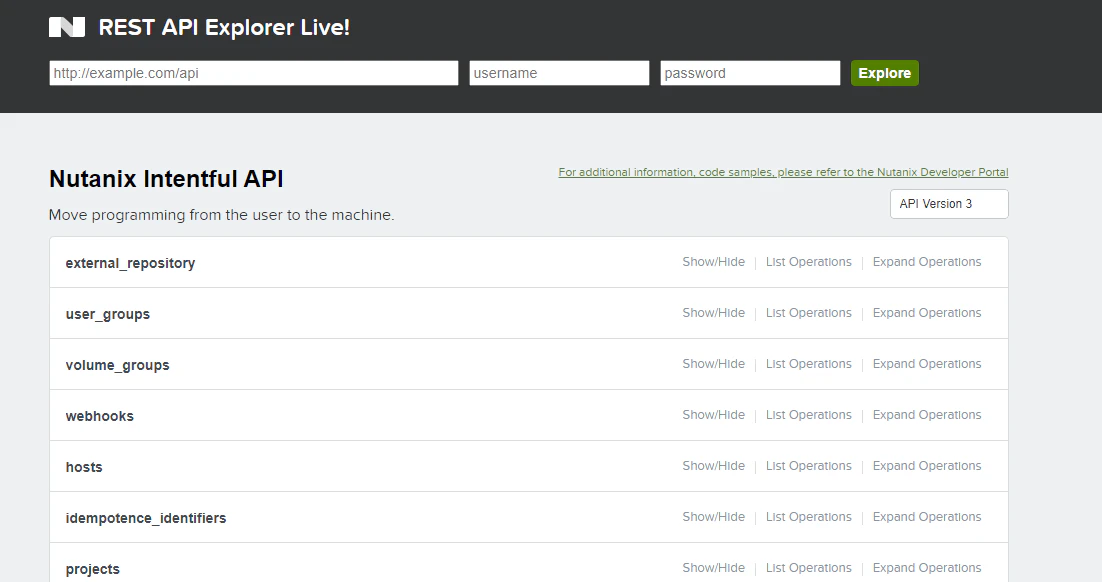Click List Operations for external_repository
Viewport: 1102px width, 582px height.
(808, 261)
